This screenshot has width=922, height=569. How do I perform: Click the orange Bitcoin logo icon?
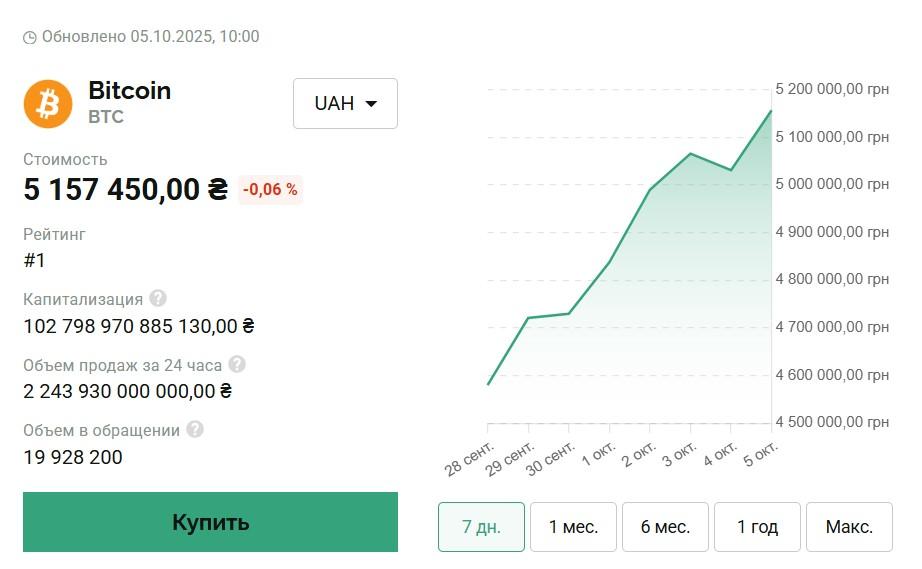point(48,103)
